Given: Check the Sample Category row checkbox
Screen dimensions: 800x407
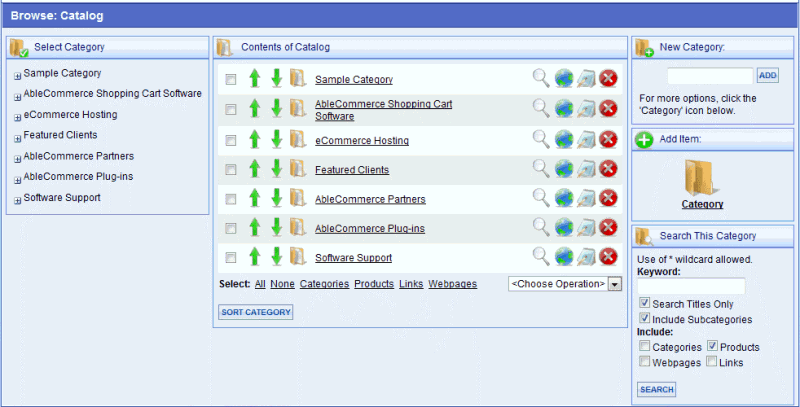Looking at the screenshot, I should pyautogui.click(x=231, y=79).
